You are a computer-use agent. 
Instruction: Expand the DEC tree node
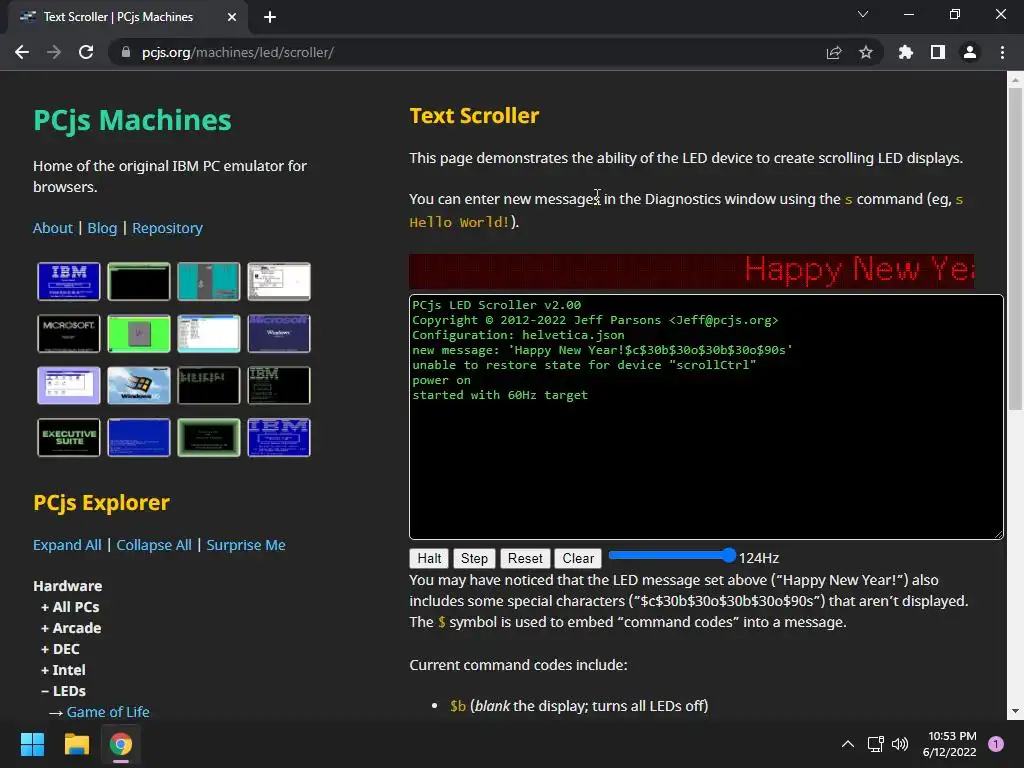tap(60, 648)
